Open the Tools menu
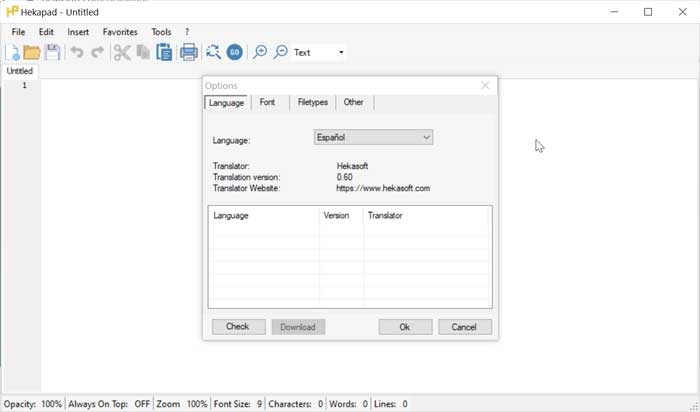The width and height of the screenshot is (700, 412). coord(161,32)
